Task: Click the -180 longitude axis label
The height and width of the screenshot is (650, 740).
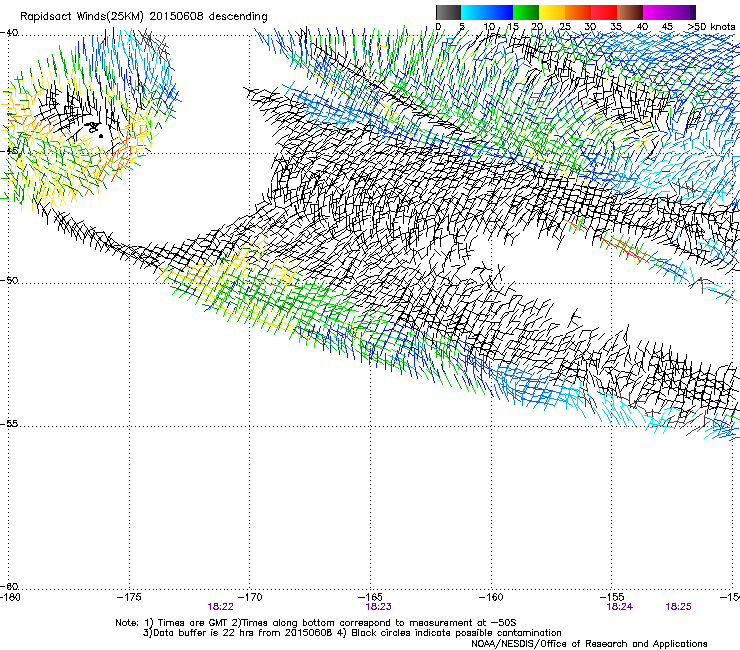Action: 10,597
